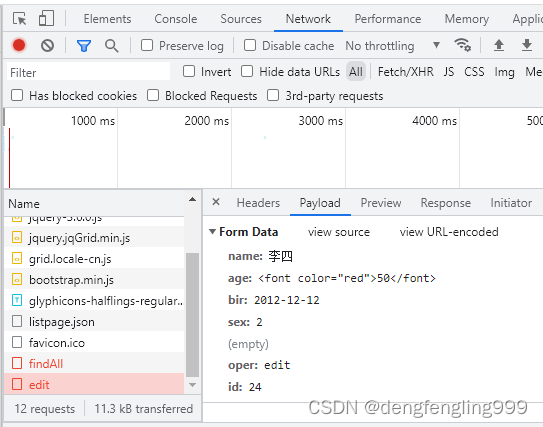Collapse the Form Data section
This screenshot has width=543, height=427.
tap(212, 232)
